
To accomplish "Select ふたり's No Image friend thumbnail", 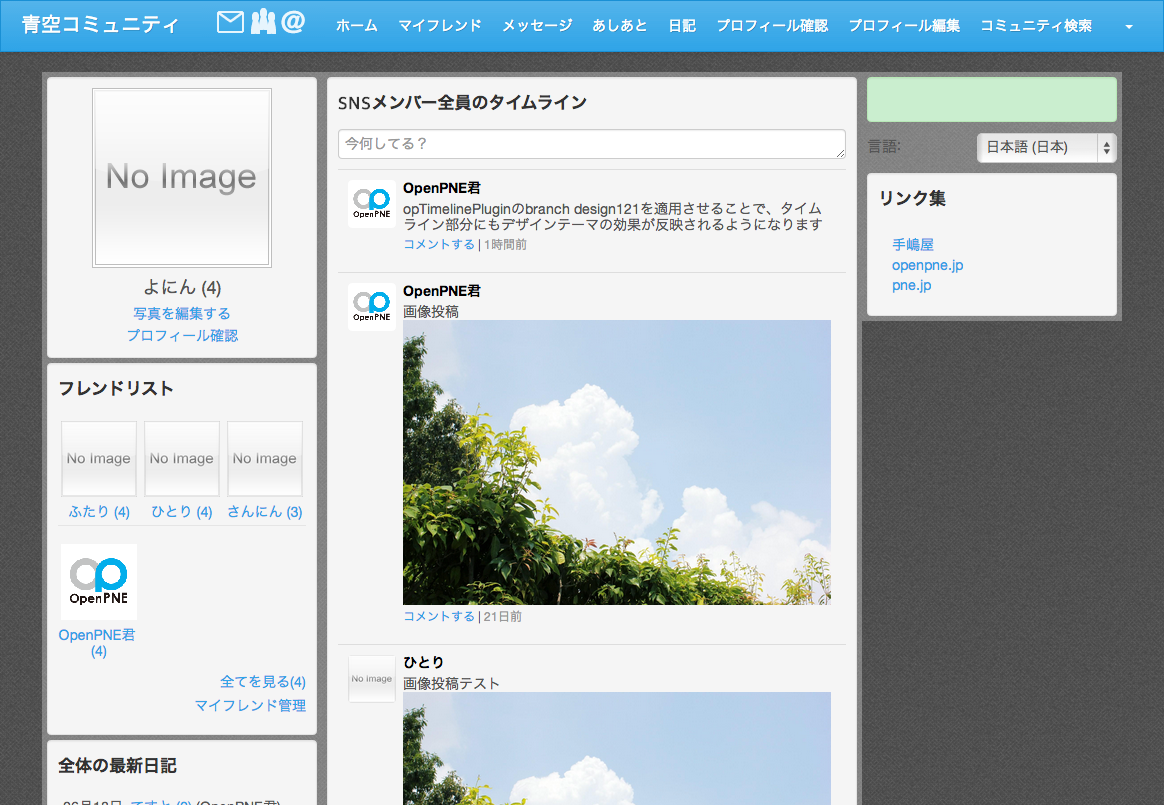I will tap(99, 459).
